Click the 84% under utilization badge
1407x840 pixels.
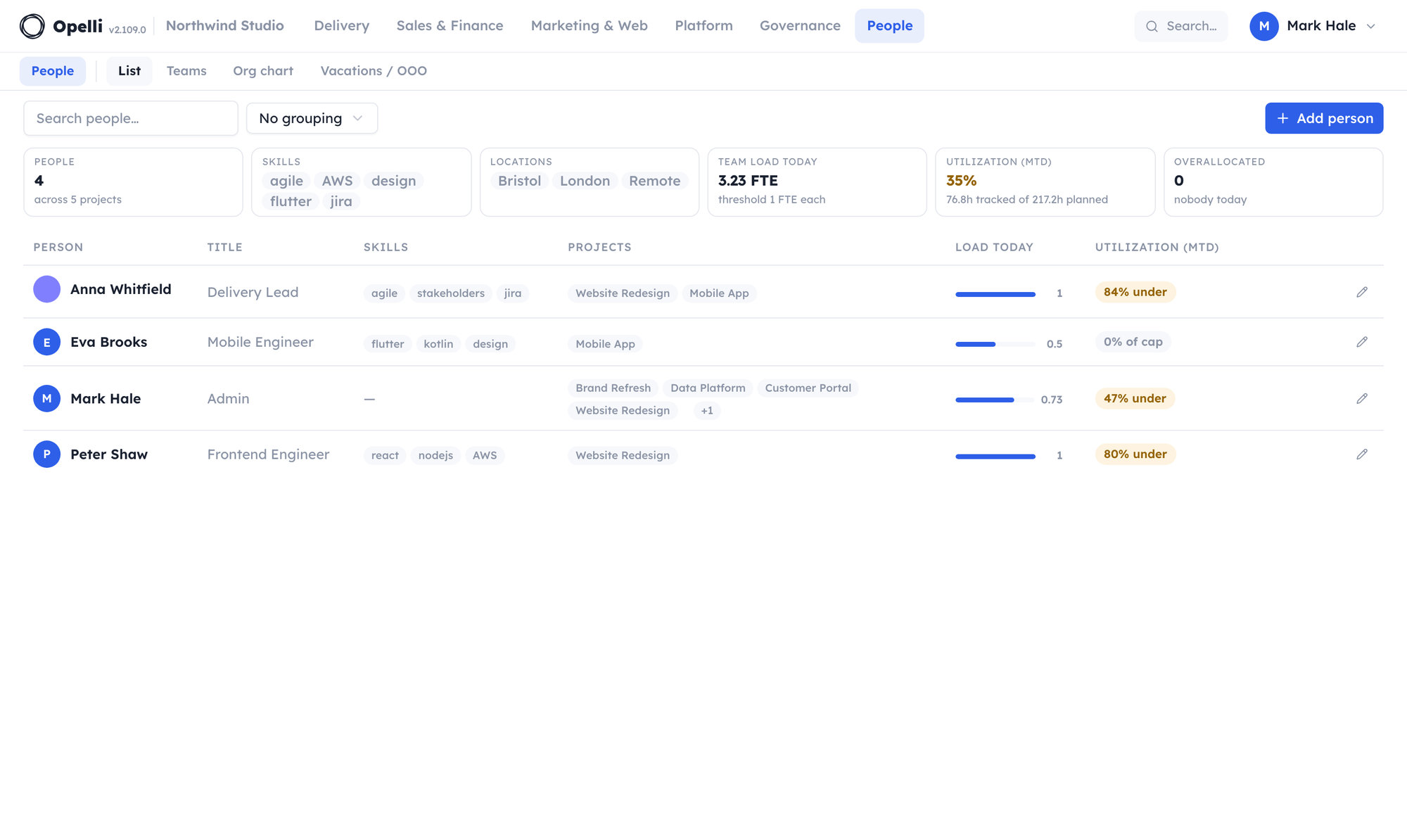(1135, 292)
